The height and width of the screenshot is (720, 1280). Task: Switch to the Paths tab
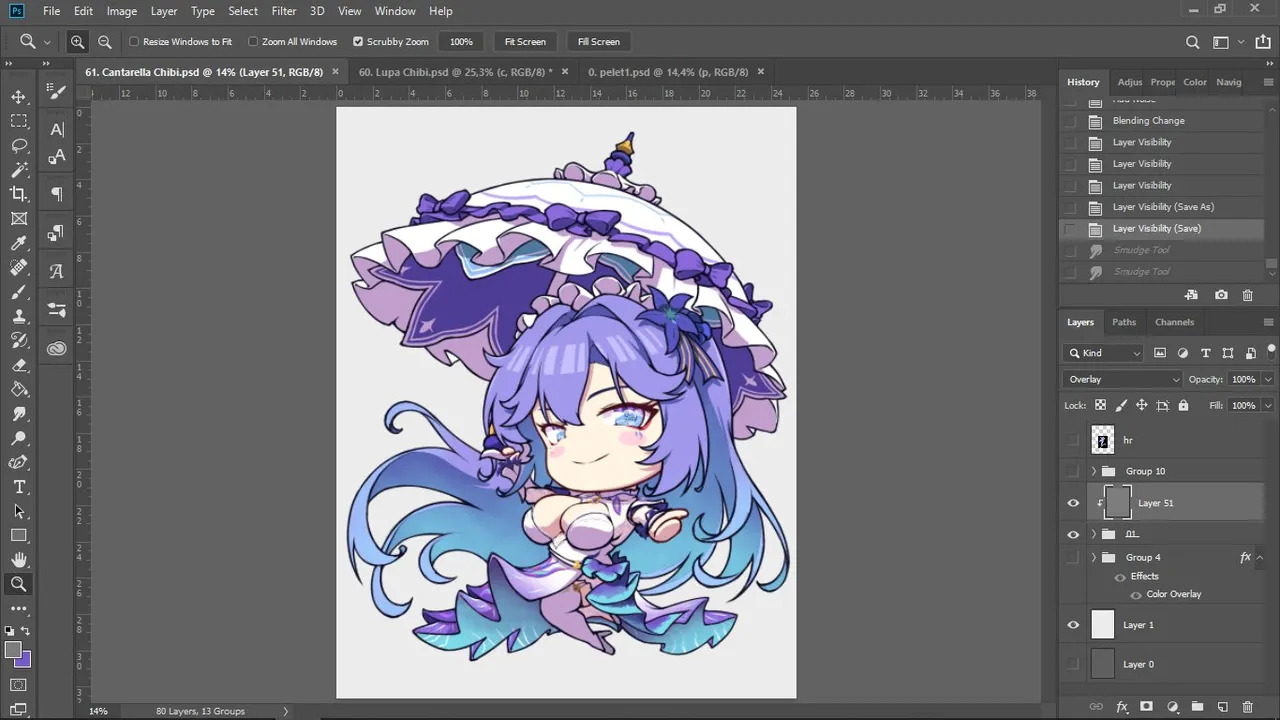coord(1124,322)
